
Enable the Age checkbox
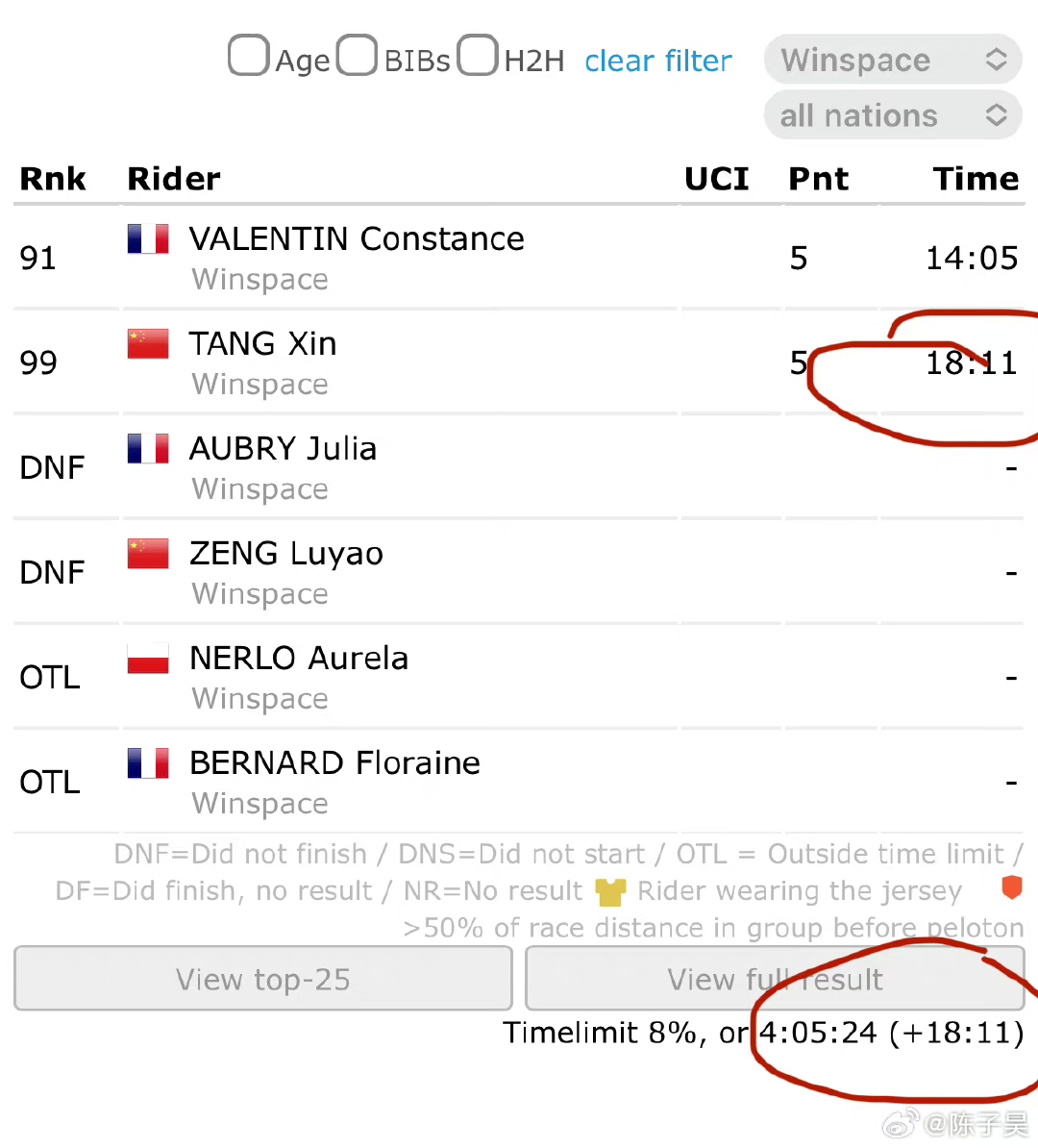click(249, 56)
